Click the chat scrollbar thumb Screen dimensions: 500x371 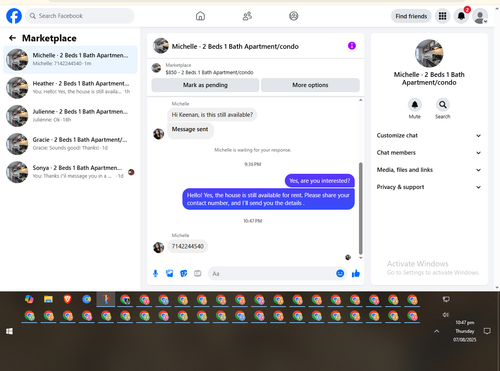(360, 208)
